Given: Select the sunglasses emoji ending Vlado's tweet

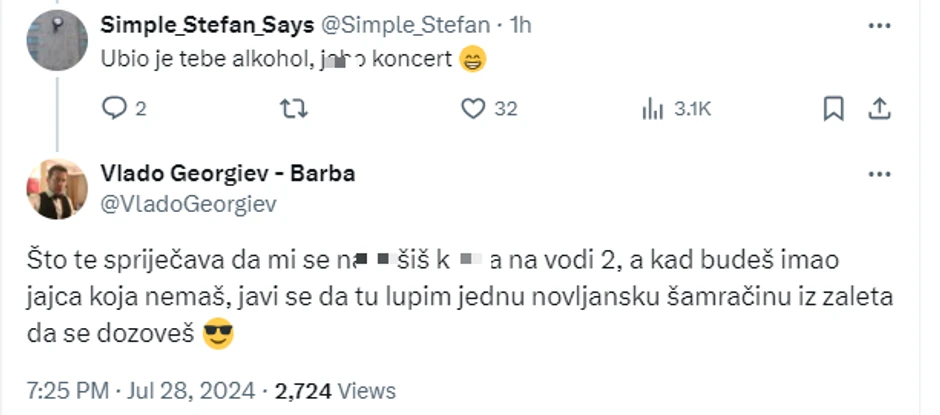Looking at the screenshot, I should click(x=218, y=336).
